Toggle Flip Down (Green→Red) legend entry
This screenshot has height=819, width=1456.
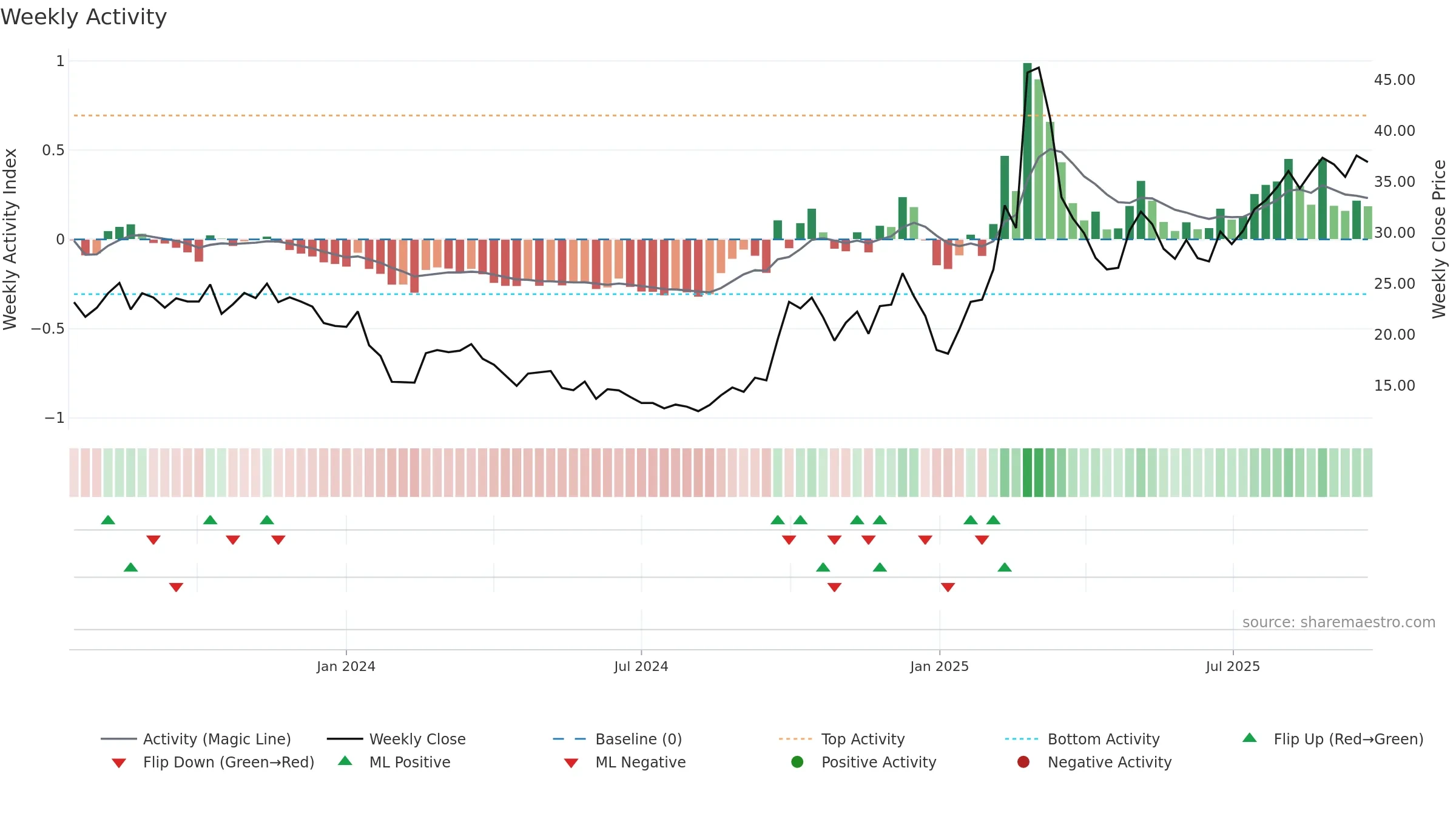212,762
